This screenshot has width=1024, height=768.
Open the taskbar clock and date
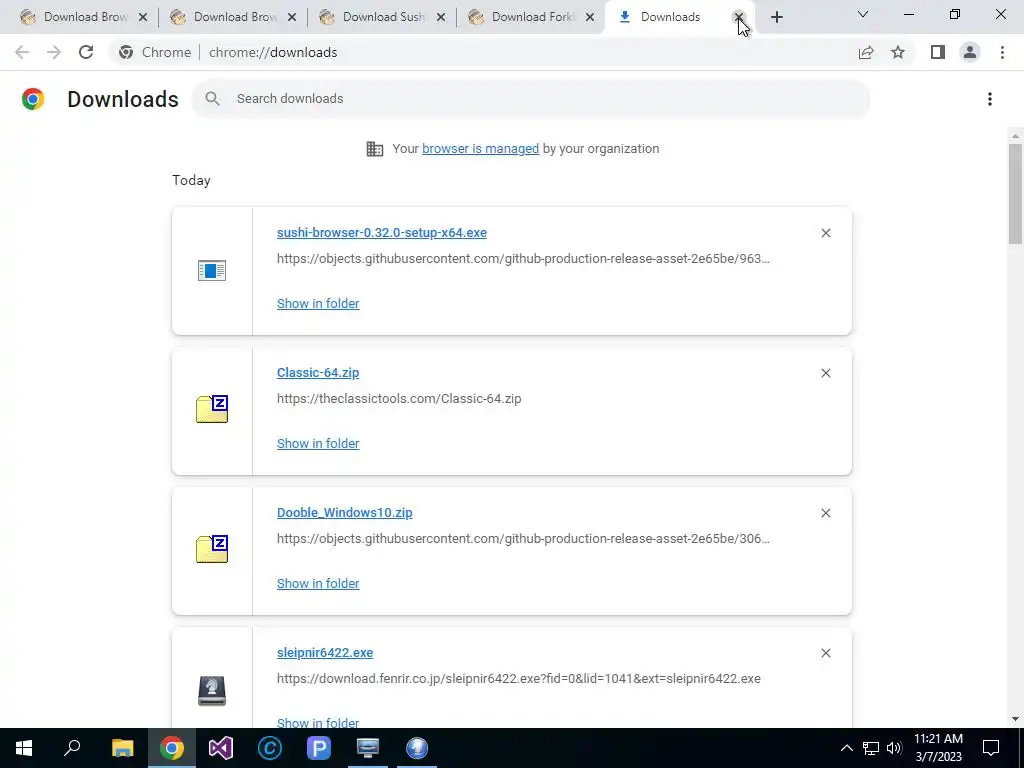[x=938, y=748]
